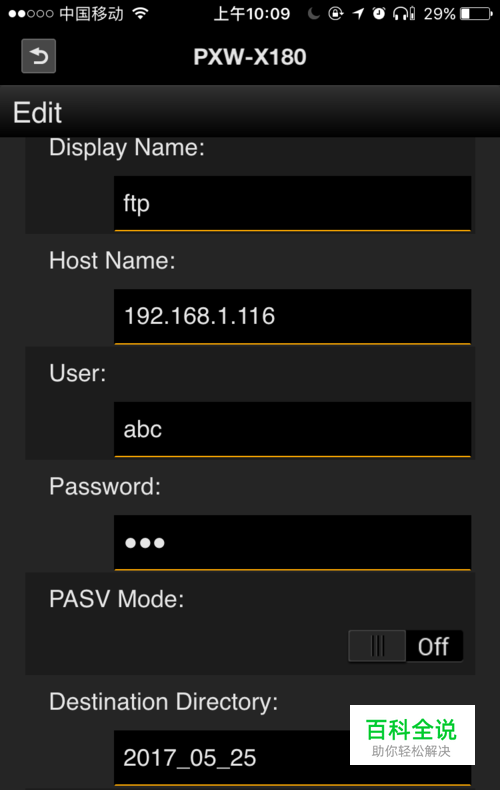Tap the rotation lock status icon
This screenshot has height=790, width=500.
tap(336, 14)
